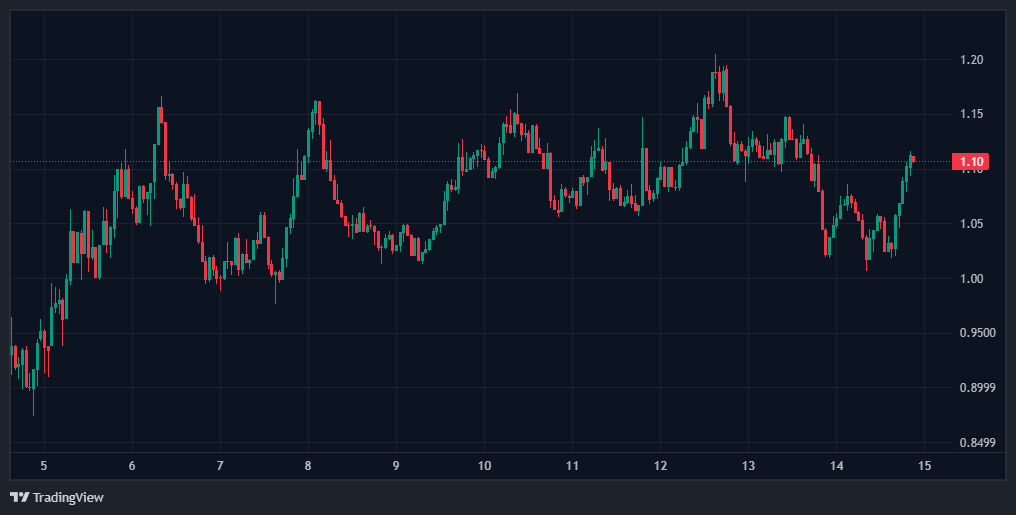The height and width of the screenshot is (515, 1016).
Task: Click the 1.20 price axis label
Action: click(x=971, y=60)
